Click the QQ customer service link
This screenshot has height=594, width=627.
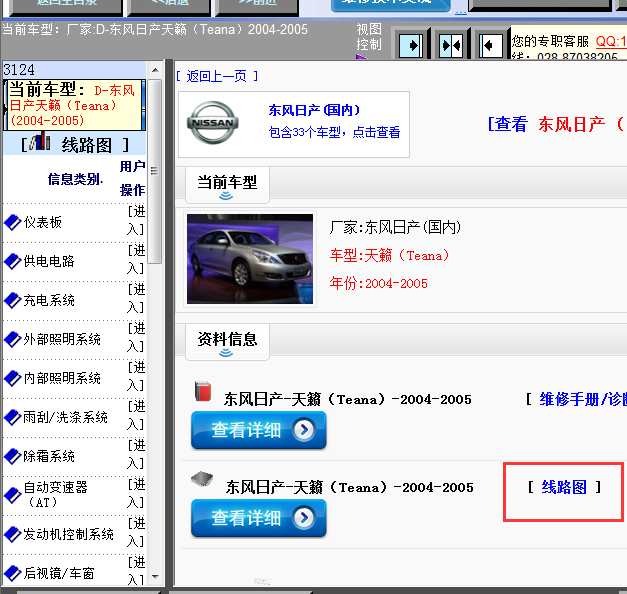point(611,41)
